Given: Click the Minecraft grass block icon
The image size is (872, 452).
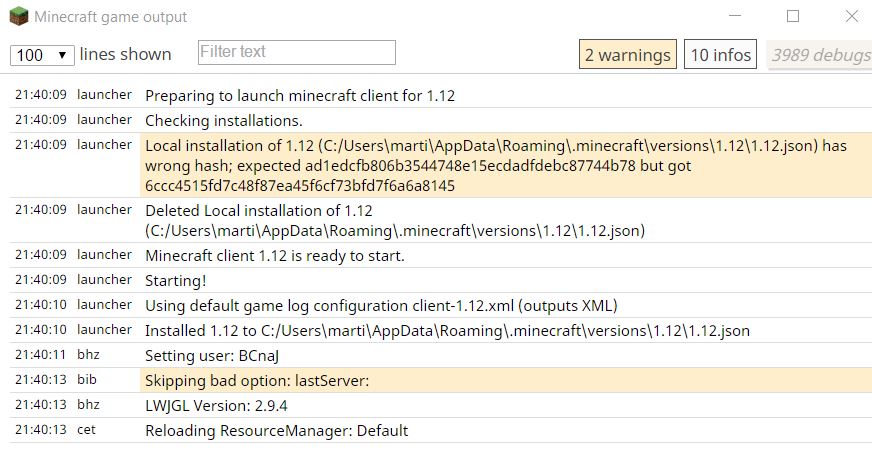Looking at the screenshot, I should coord(18,17).
